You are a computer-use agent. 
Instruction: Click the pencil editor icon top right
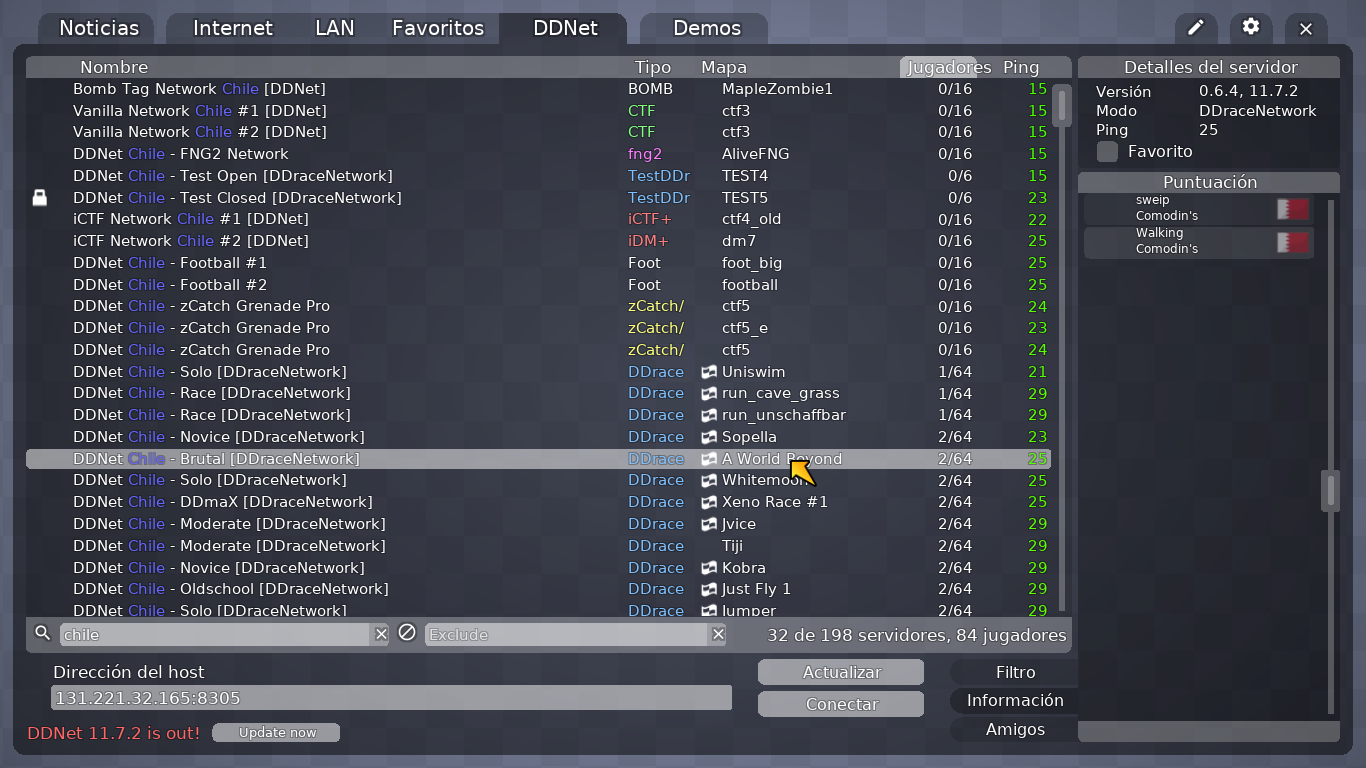(x=1196, y=28)
